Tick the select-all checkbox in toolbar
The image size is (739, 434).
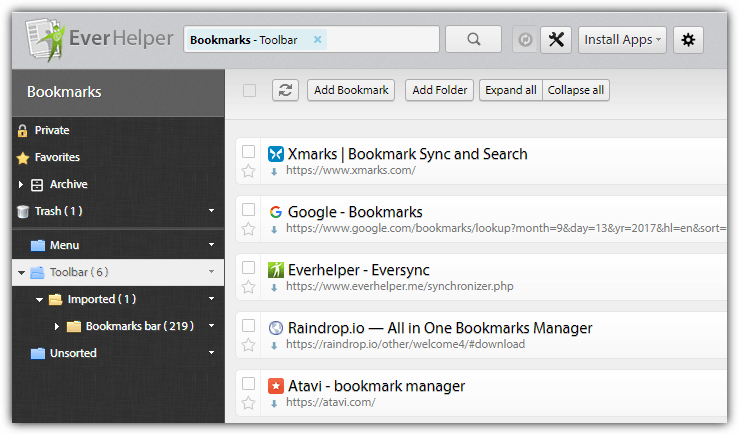coord(249,91)
